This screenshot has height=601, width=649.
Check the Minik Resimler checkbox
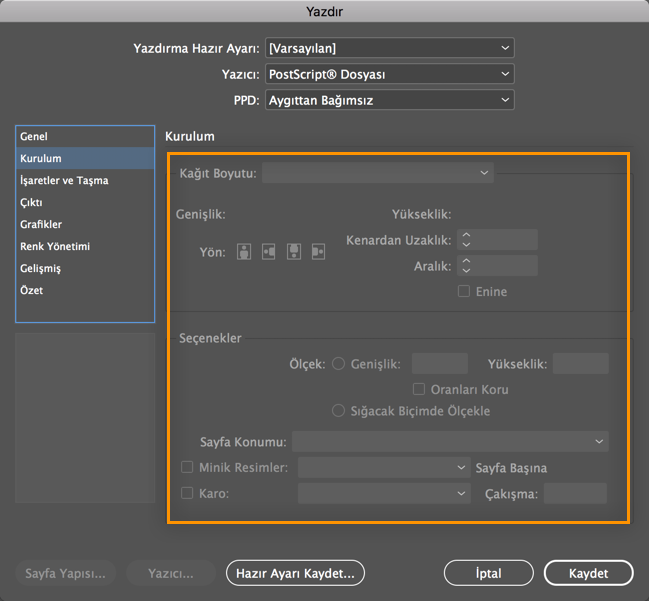[187, 467]
